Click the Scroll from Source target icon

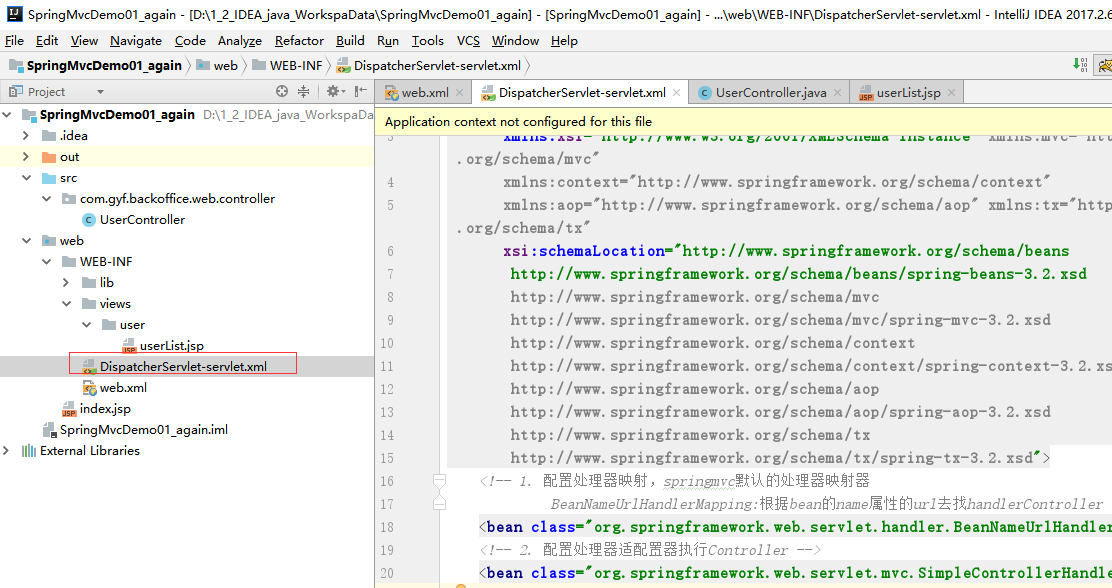(x=282, y=91)
